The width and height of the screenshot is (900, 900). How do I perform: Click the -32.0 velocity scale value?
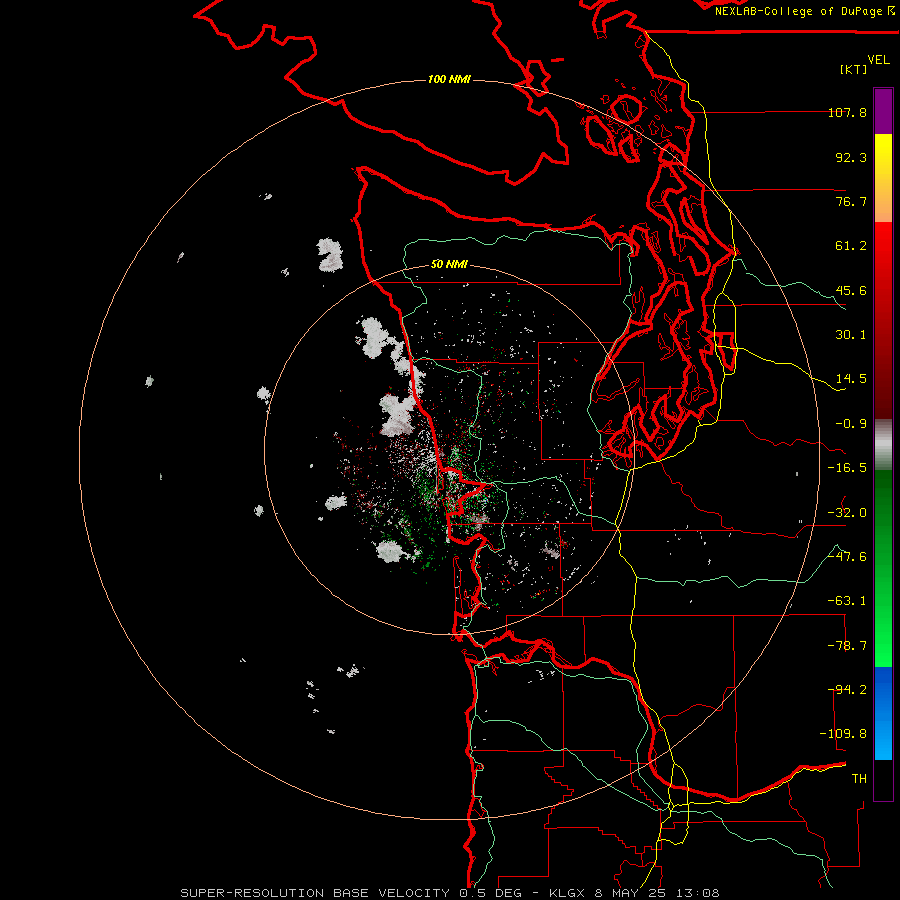click(847, 513)
